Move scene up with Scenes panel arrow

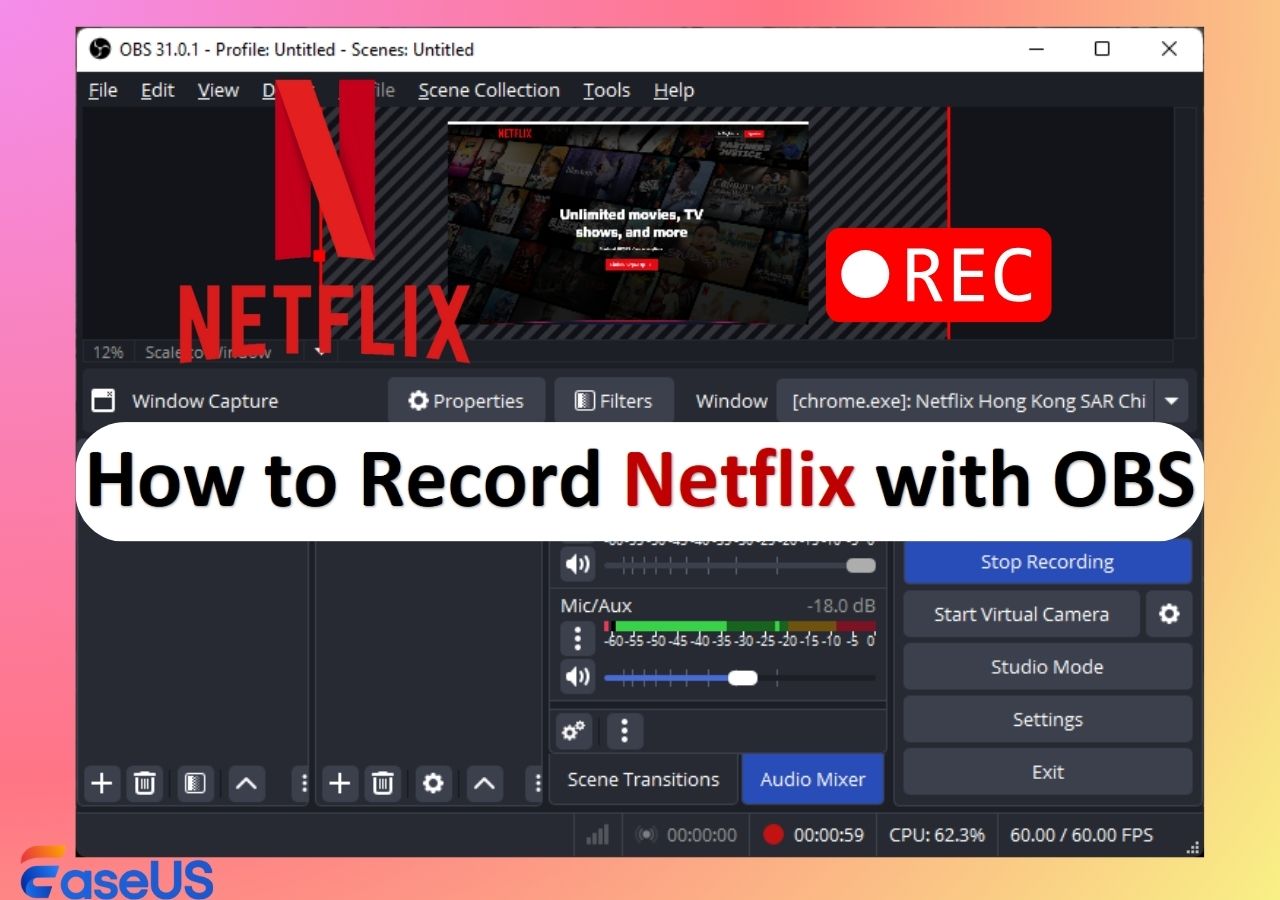tap(246, 783)
